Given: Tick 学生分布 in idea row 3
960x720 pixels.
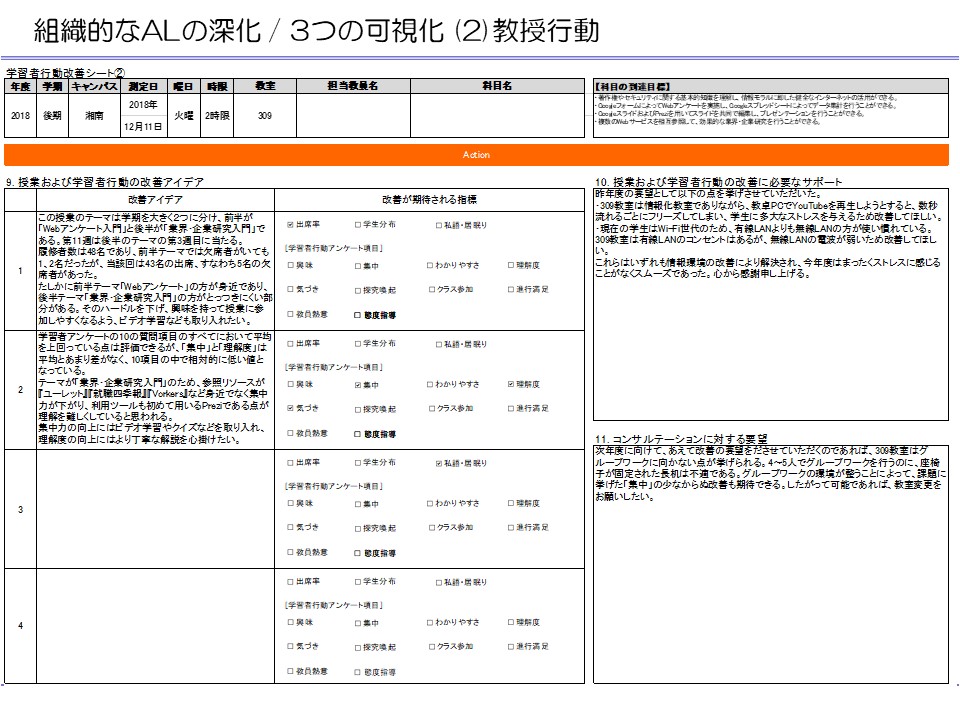Looking at the screenshot, I should coord(358,462).
